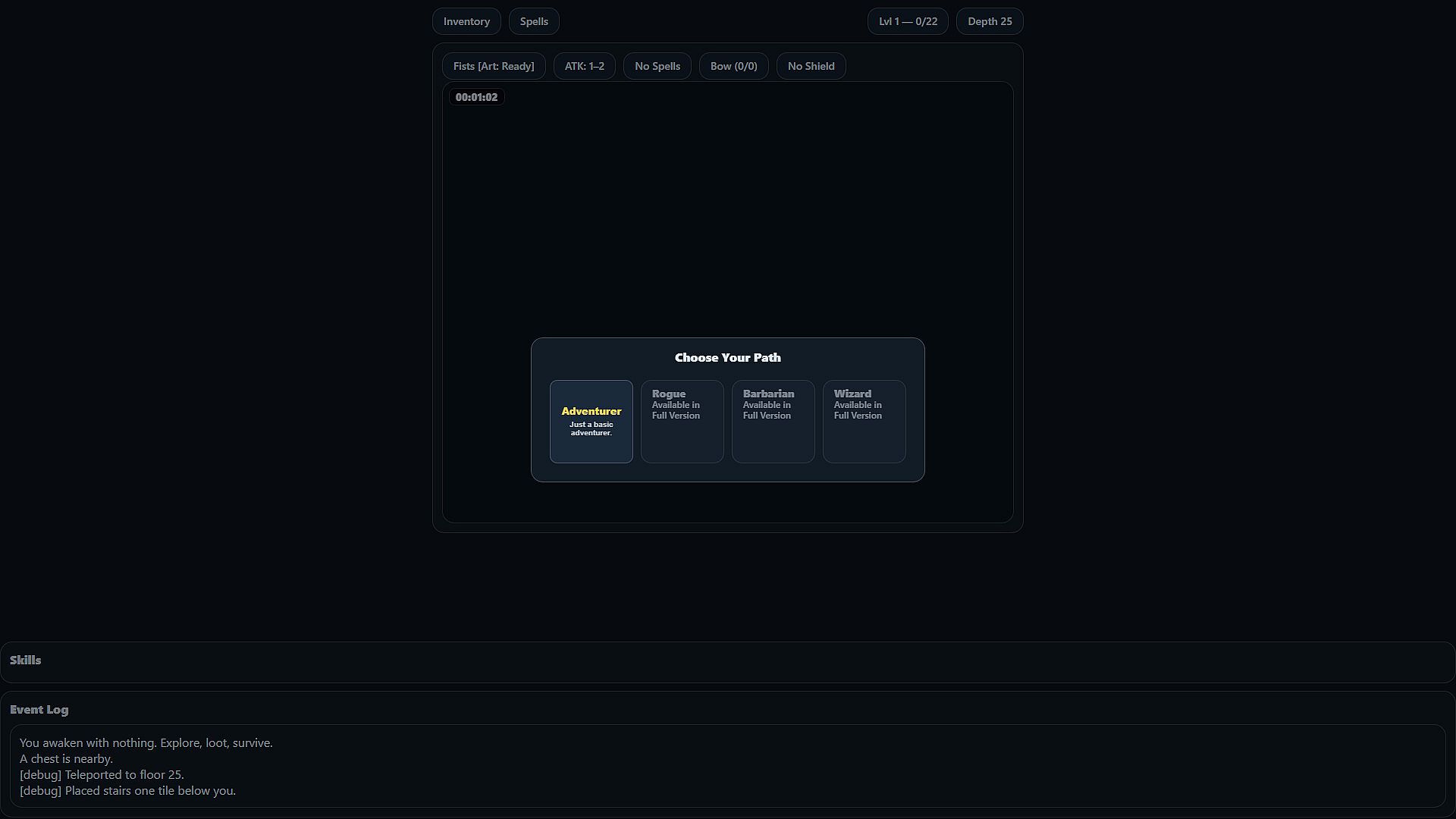Click the Bow (0/0) ammo chip
The width and height of the screenshot is (1456, 819).
(733, 66)
